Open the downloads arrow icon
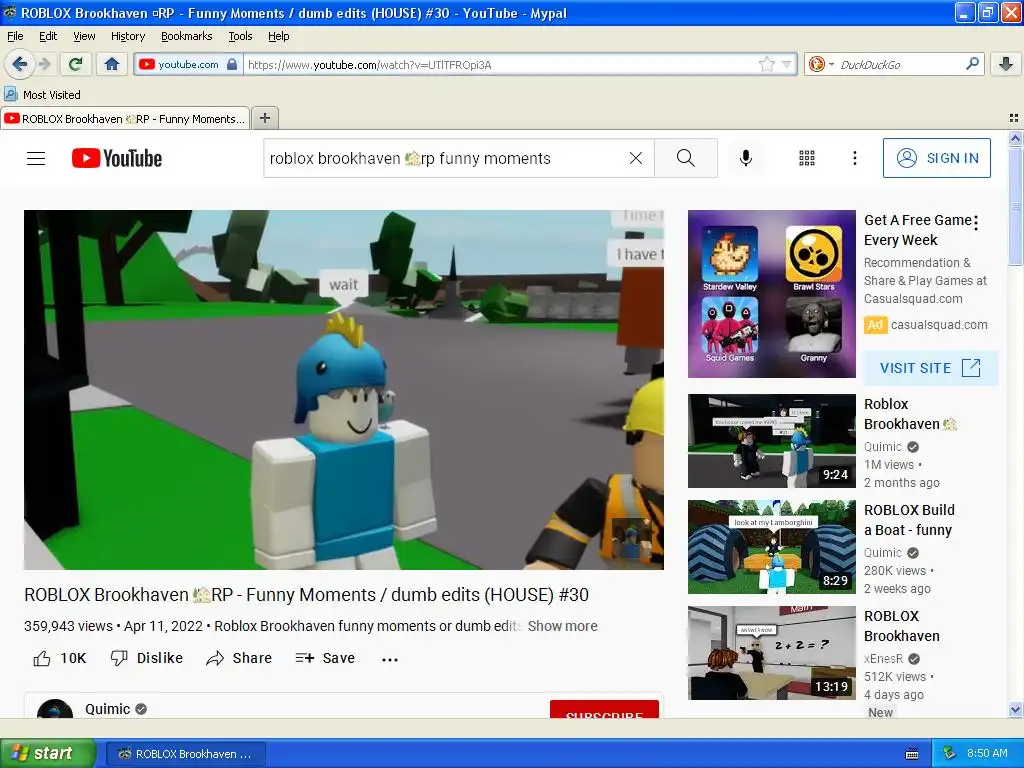The height and width of the screenshot is (768, 1024). 1006,64
